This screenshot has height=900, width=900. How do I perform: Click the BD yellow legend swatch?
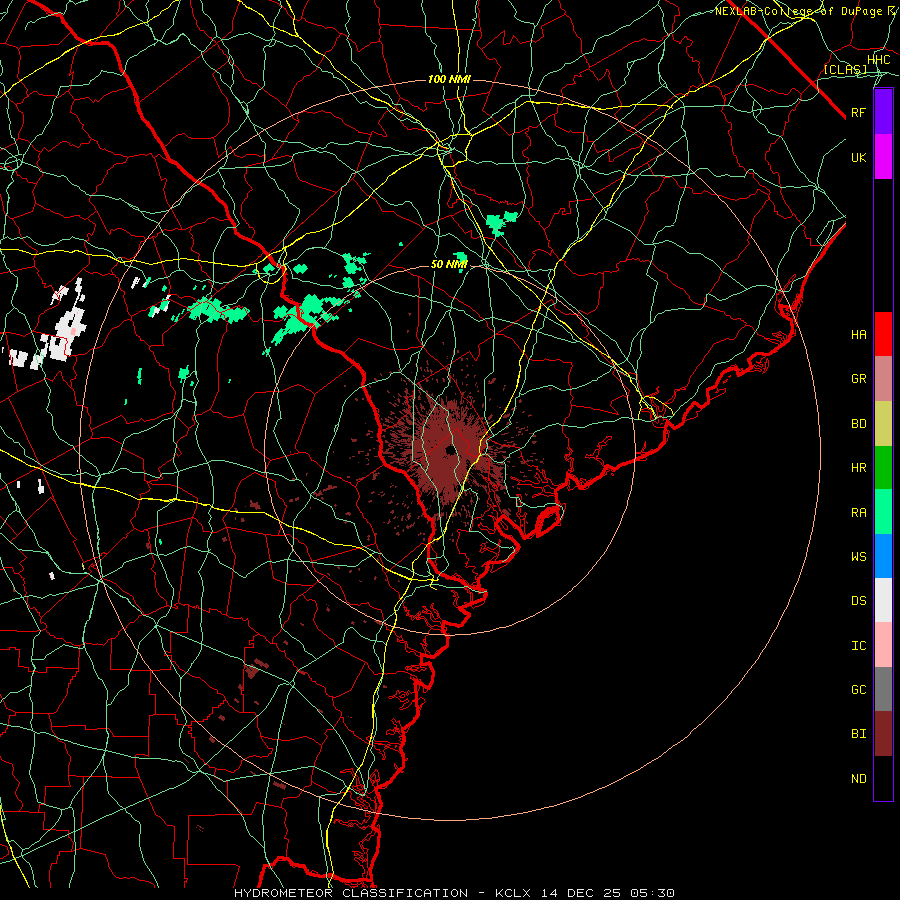pos(883,424)
